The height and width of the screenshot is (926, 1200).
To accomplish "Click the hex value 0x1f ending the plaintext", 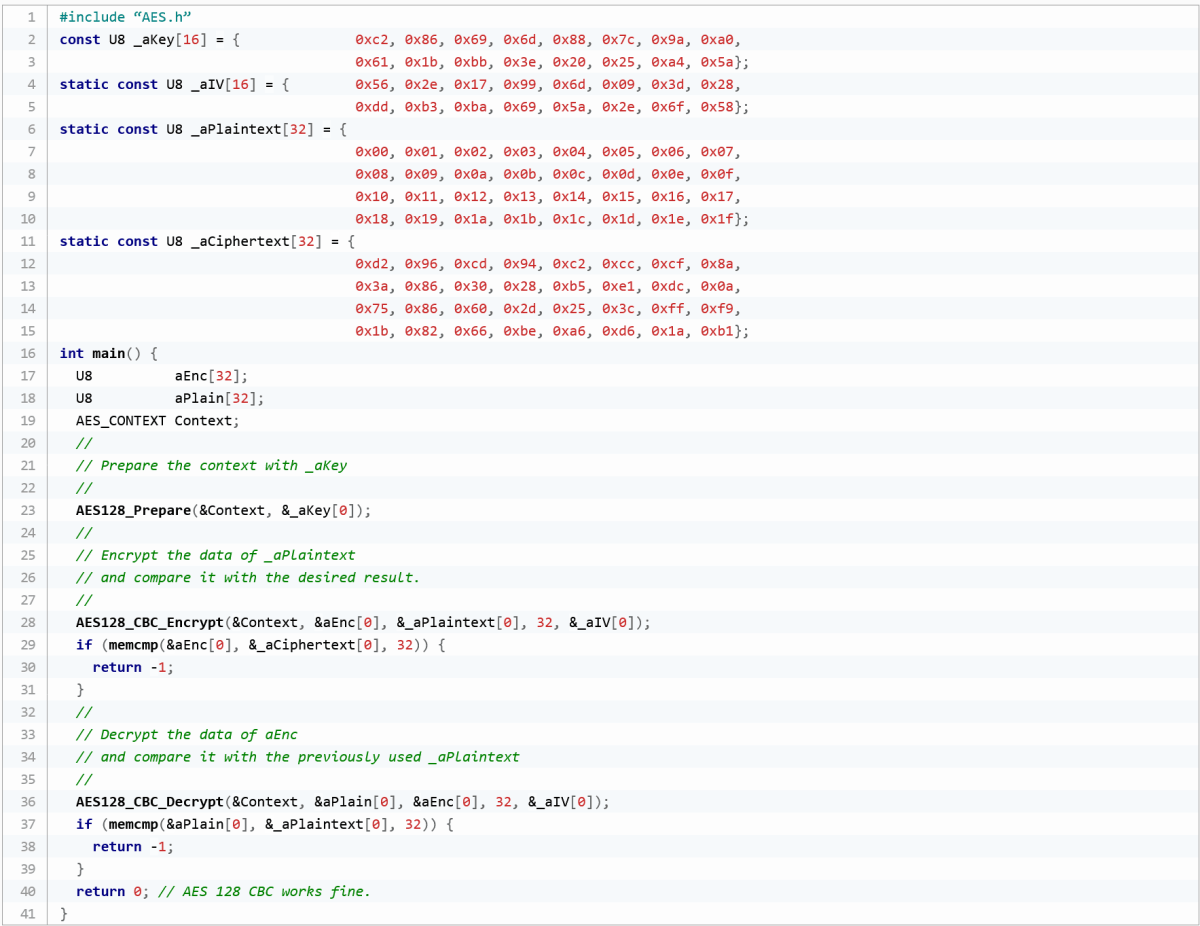I will tap(717, 219).
